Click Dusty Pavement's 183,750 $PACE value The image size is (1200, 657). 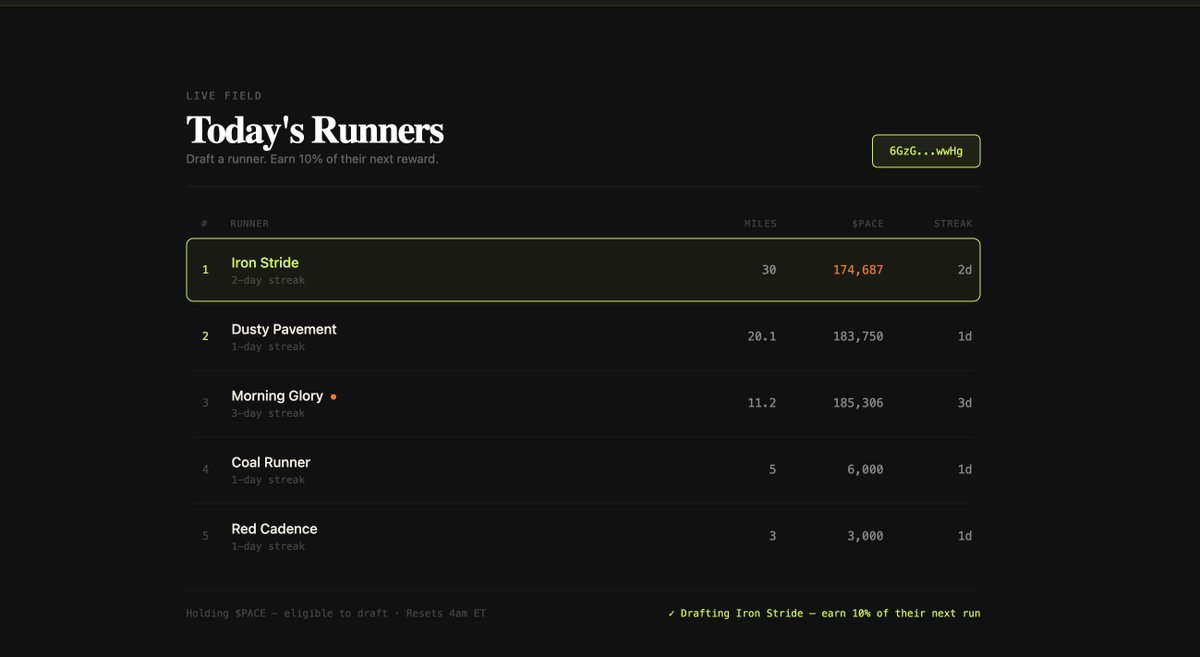click(858, 337)
